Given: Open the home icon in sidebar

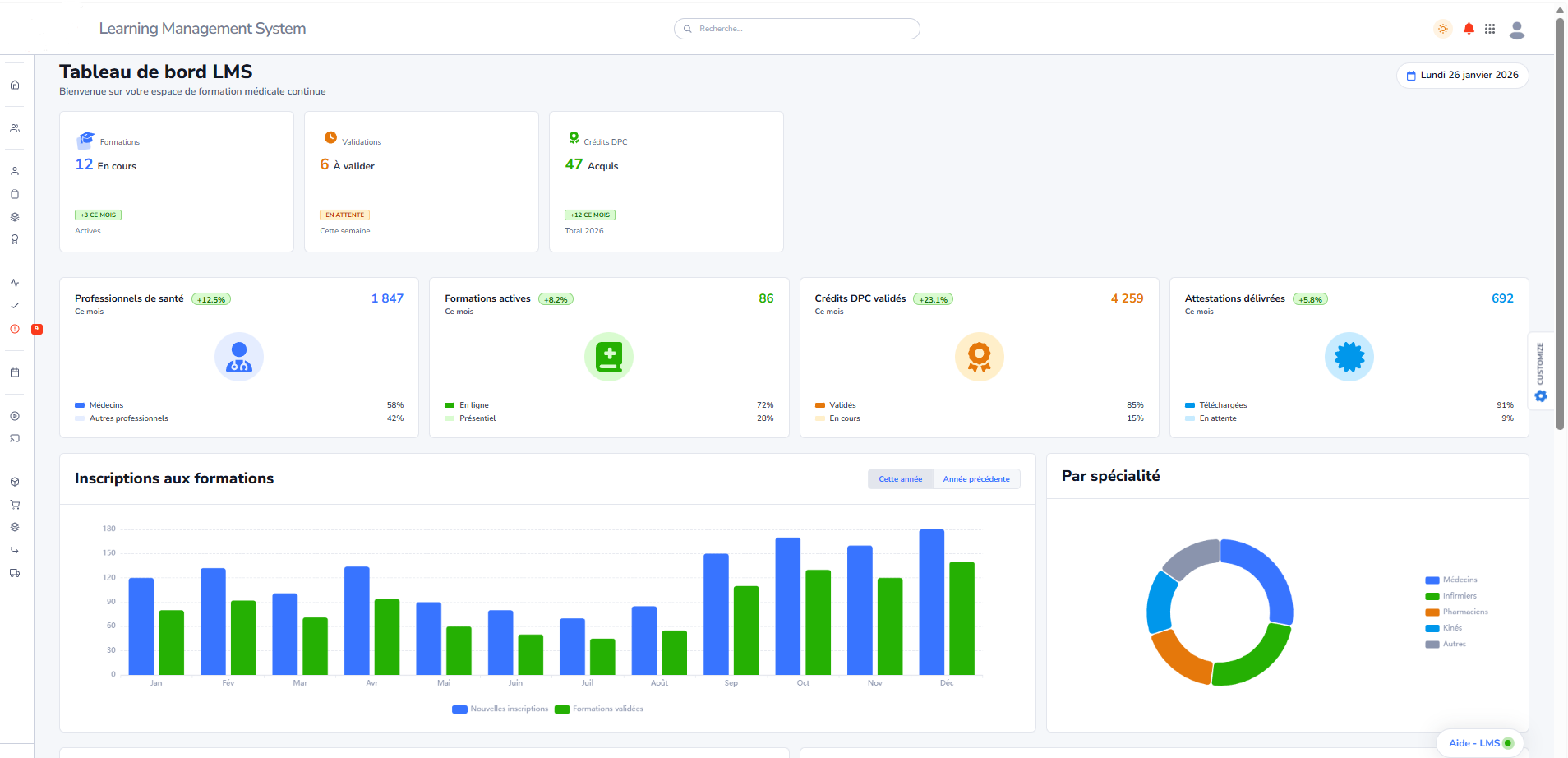Looking at the screenshot, I should (15, 85).
